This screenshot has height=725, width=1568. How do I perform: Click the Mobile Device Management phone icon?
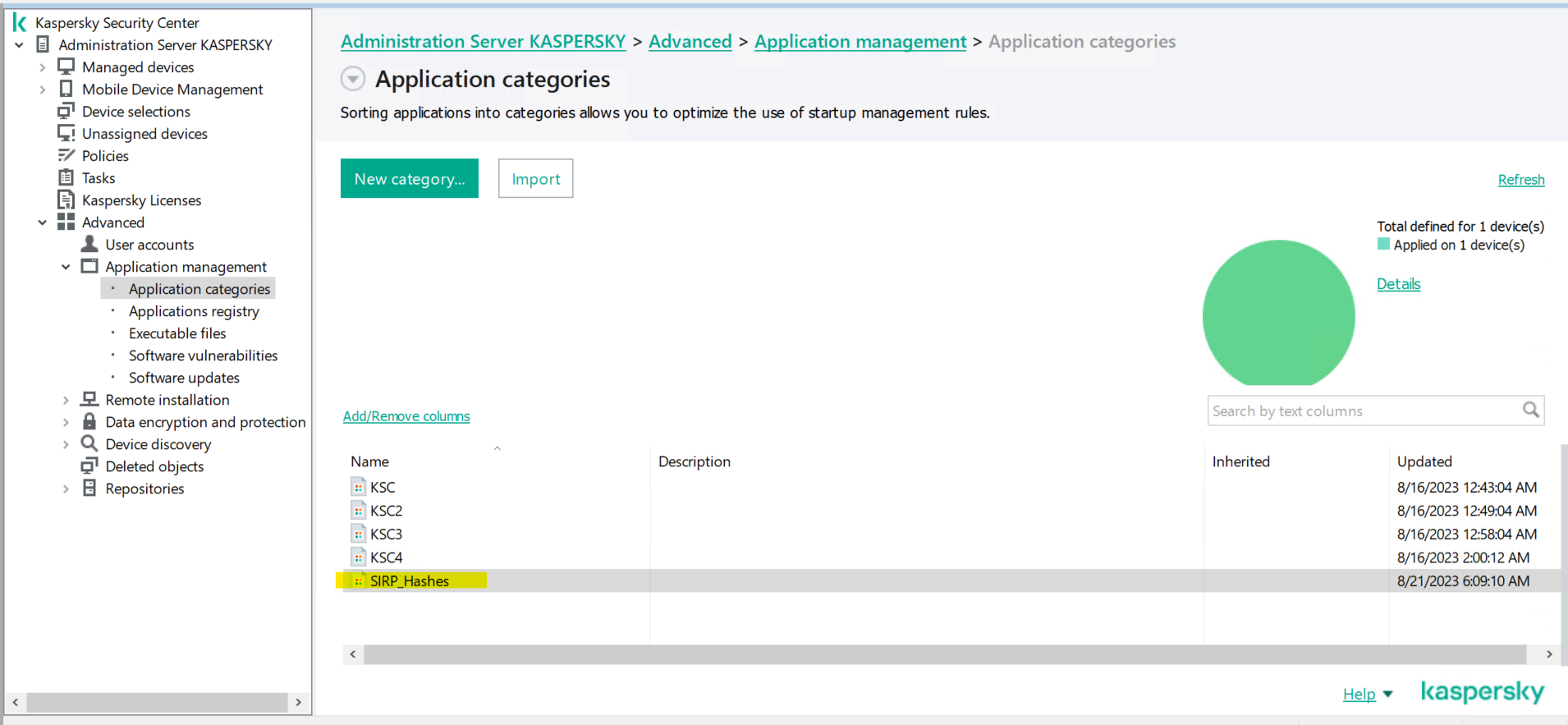[x=66, y=89]
